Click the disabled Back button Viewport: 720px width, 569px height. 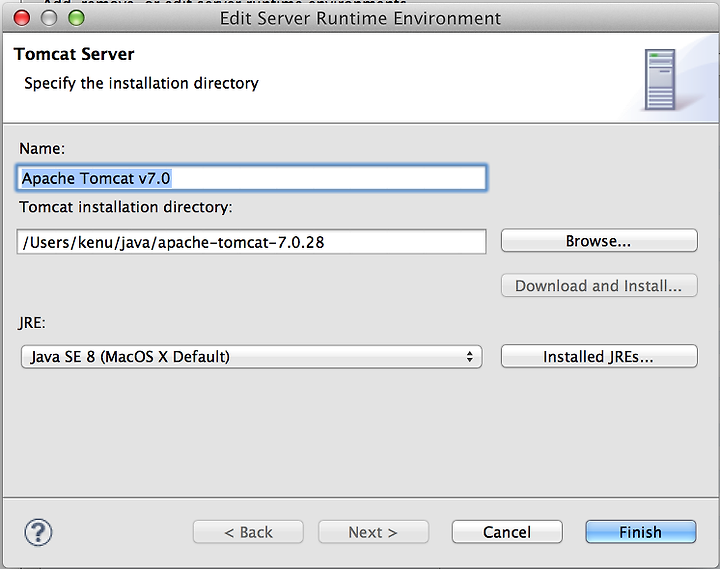tap(248, 532)
